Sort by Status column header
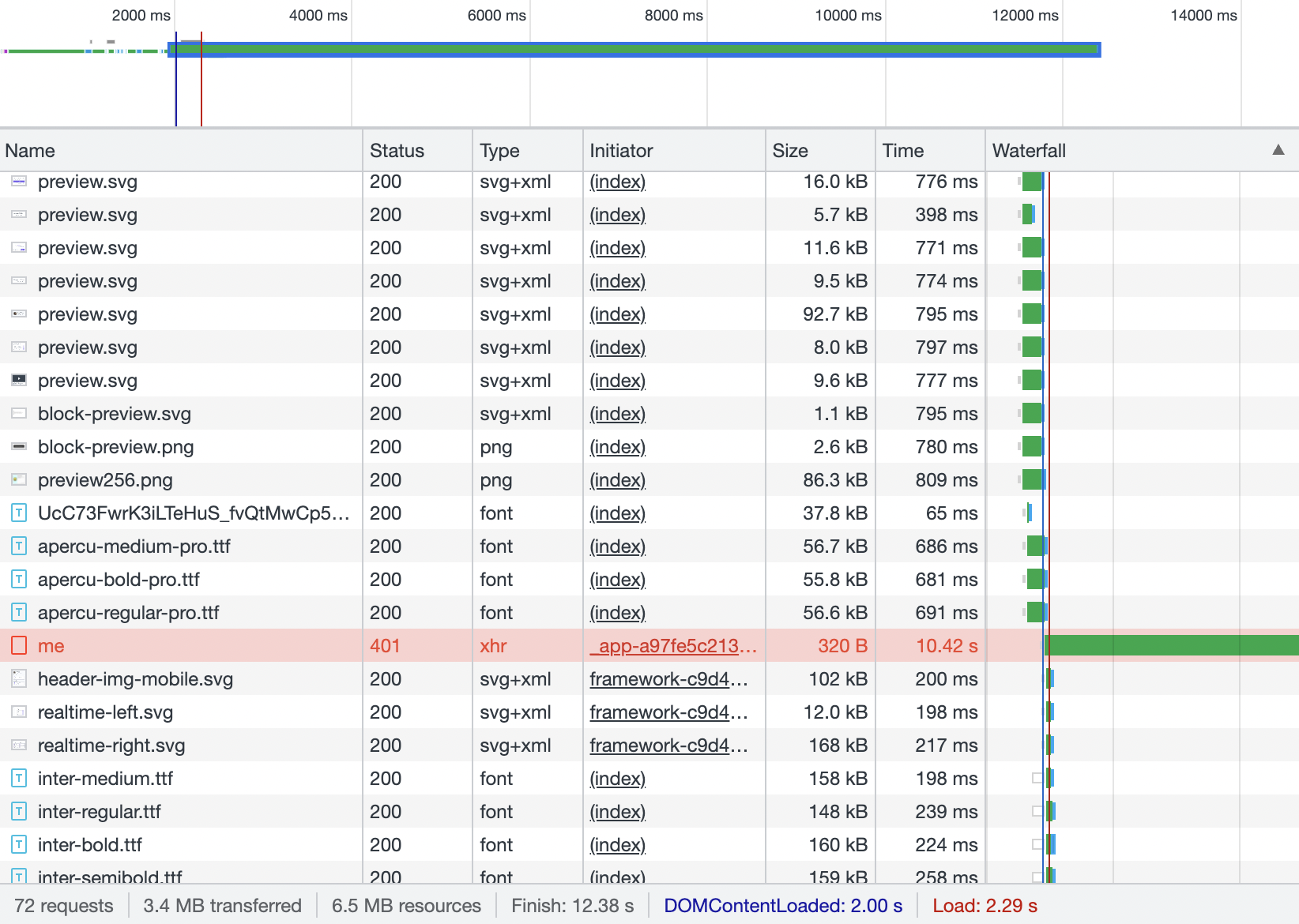The image size is (1299, 924). (417, 151)
